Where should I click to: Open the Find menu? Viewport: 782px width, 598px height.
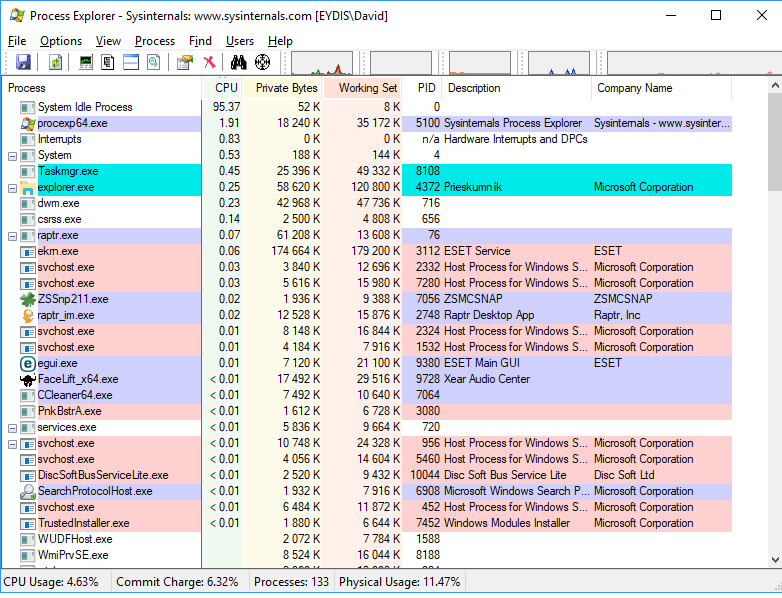pyautogui.click(x=200, y=41)
